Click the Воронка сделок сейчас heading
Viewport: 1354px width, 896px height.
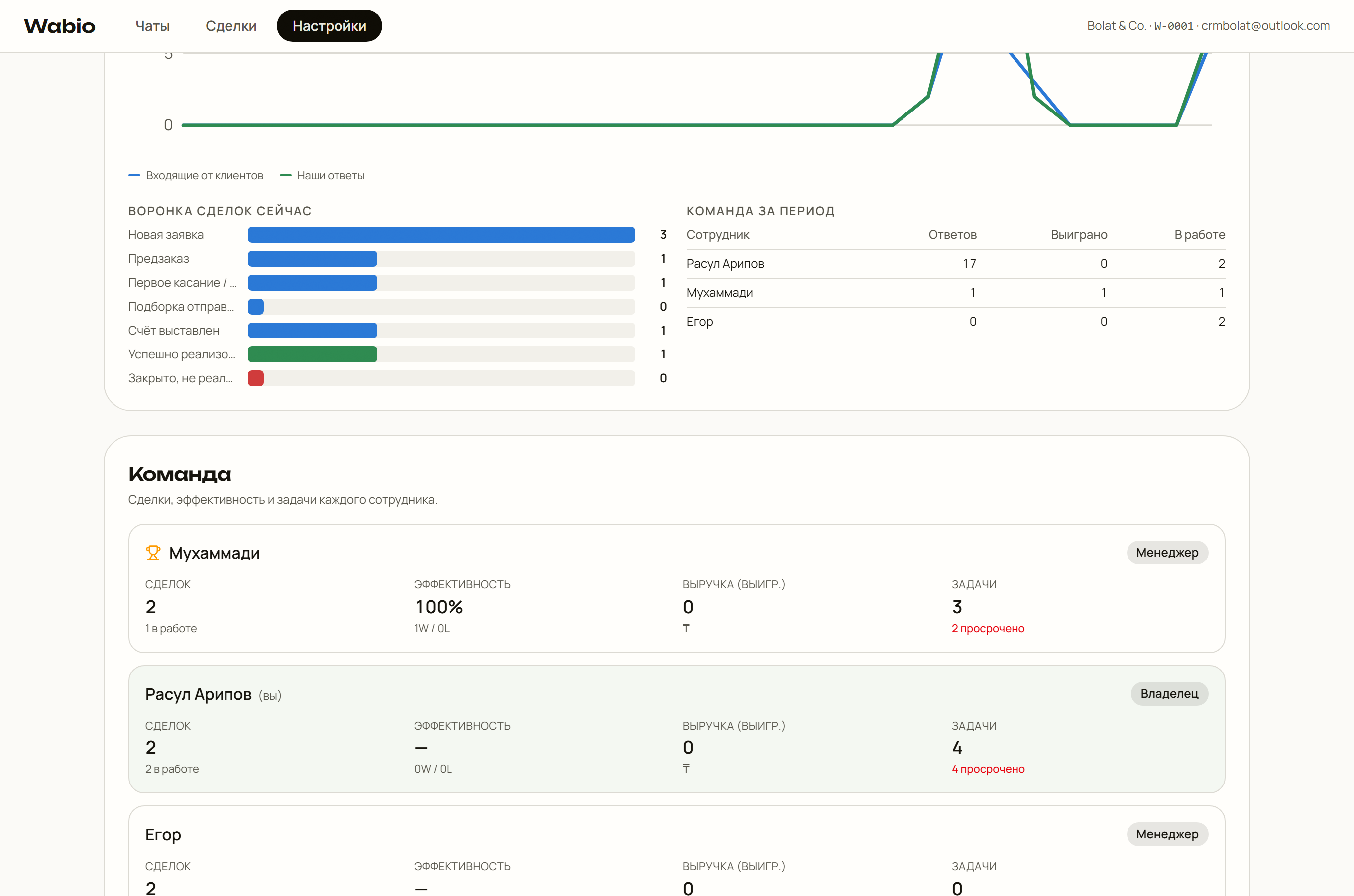[x=220, y=211]
